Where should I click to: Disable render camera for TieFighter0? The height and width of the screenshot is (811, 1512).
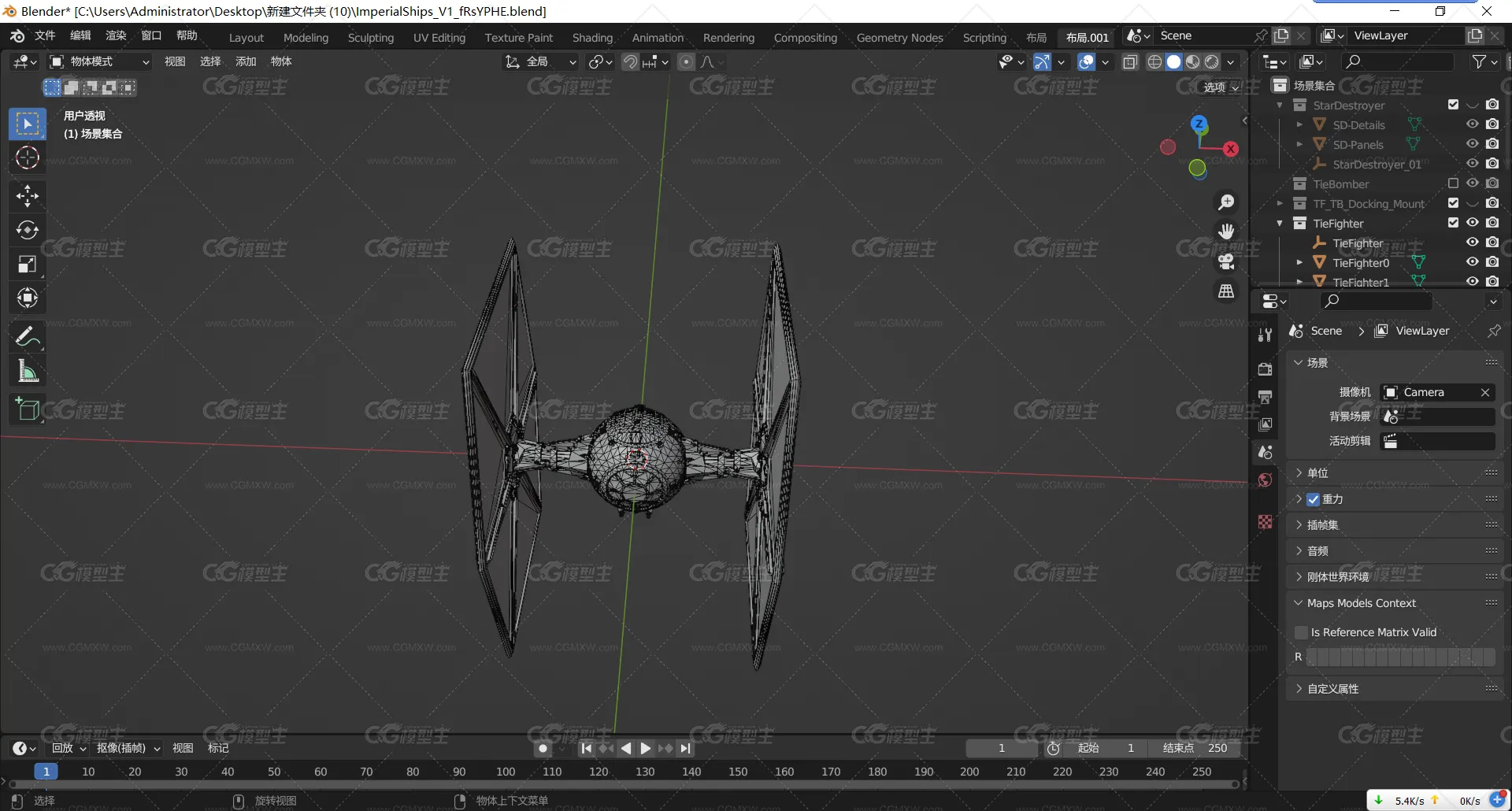coord(1492,262)
